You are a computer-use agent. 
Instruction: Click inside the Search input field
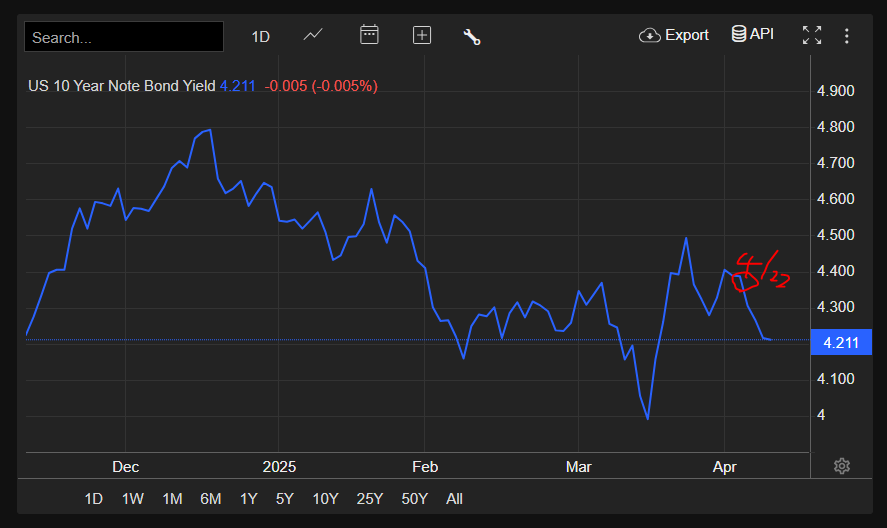pos(124,37)
